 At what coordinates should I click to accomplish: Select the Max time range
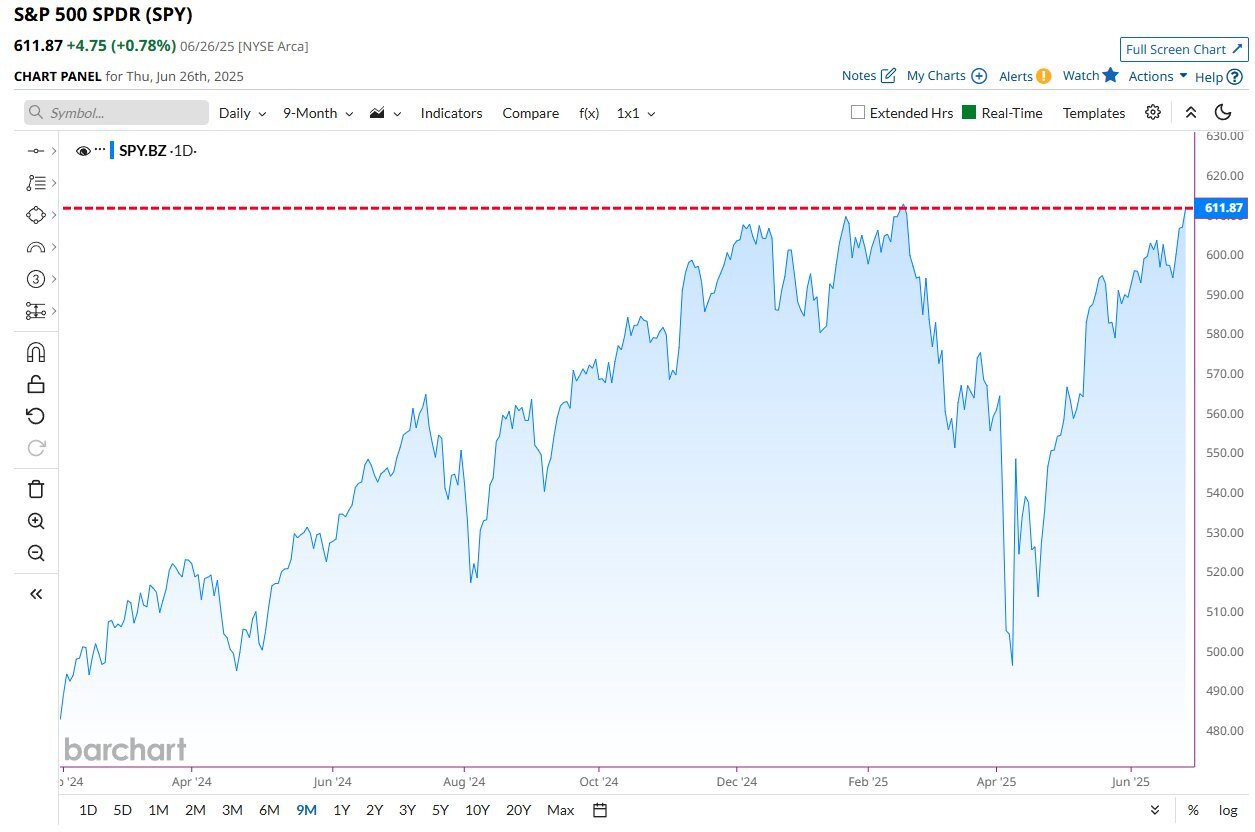561,810
